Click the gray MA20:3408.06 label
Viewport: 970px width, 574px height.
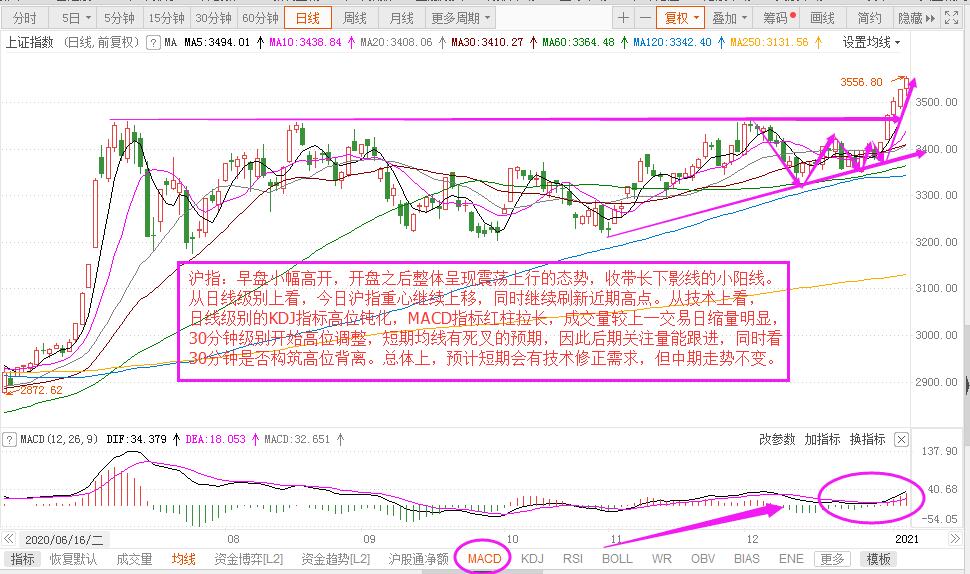coord(396,43)
